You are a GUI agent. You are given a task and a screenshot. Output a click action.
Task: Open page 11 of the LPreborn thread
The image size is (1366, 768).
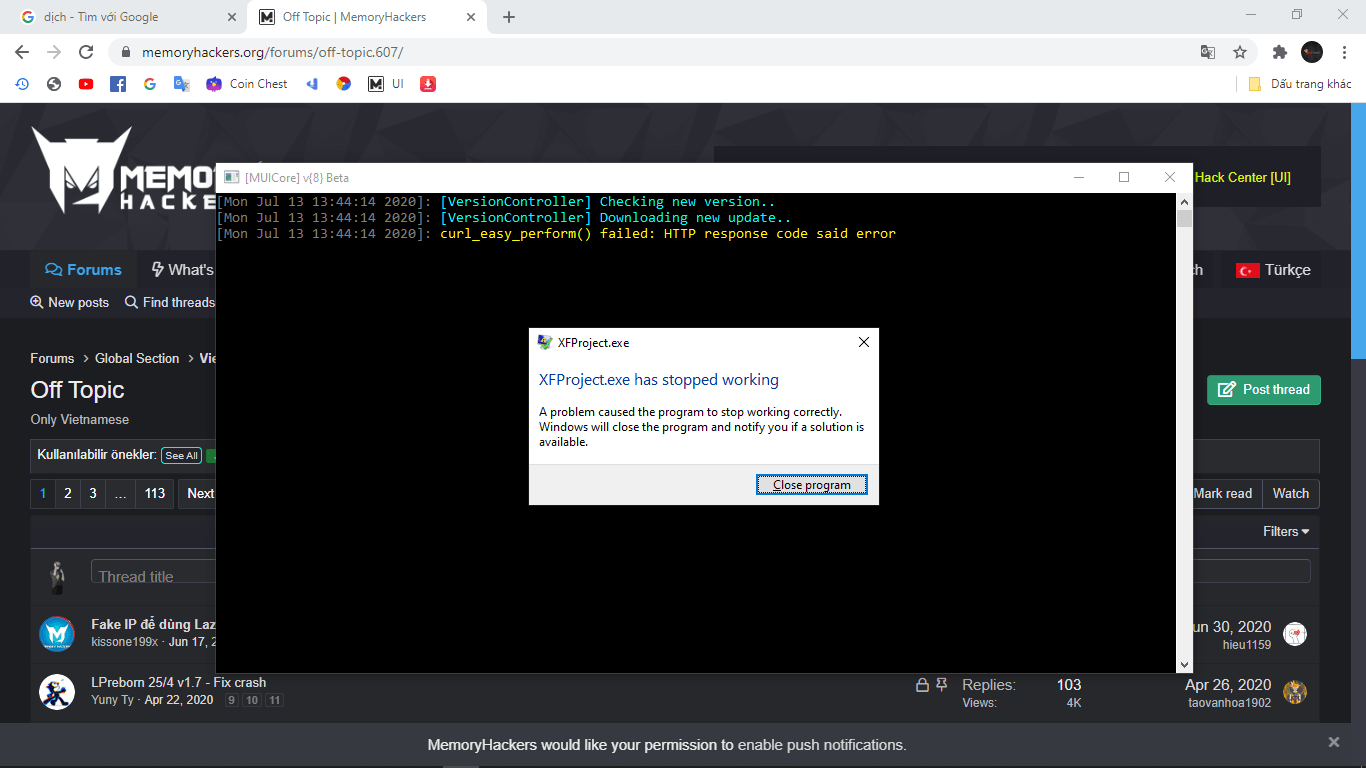(275, 700)
